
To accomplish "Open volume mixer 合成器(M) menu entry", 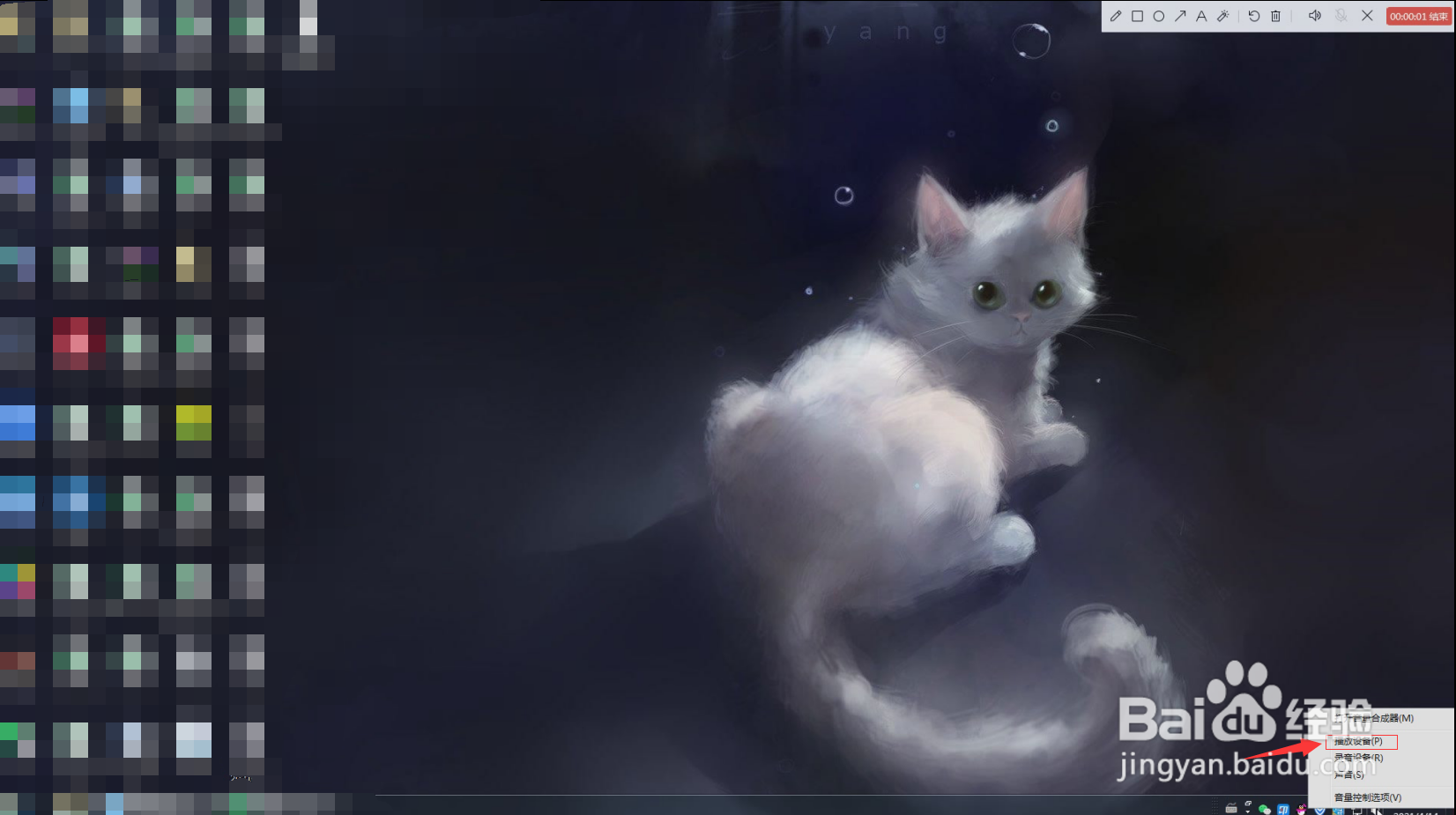I will click(1381, 718).
